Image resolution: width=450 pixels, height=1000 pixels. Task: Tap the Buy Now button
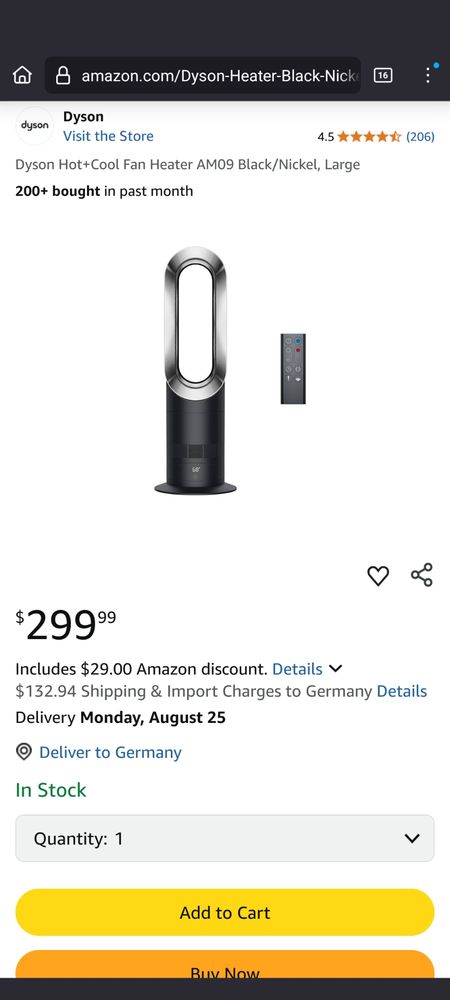click(225, 964)
